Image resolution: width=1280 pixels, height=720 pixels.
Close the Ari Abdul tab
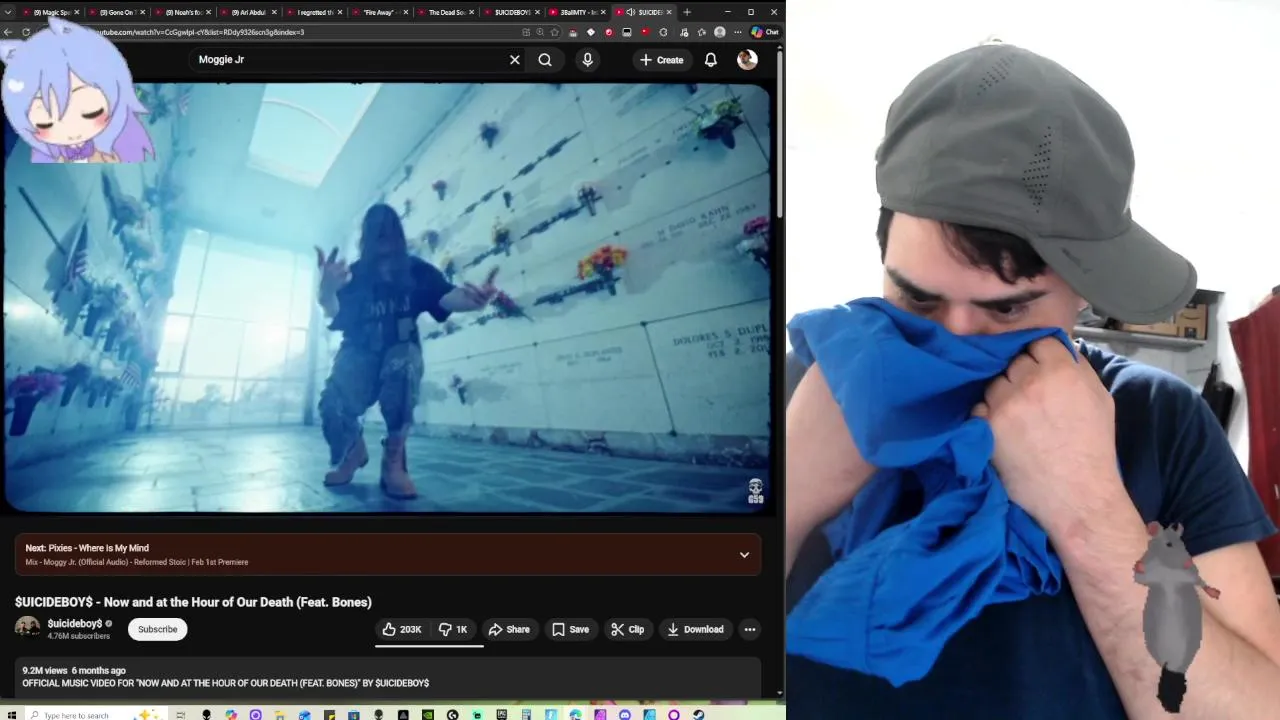(x=275, y=12)
